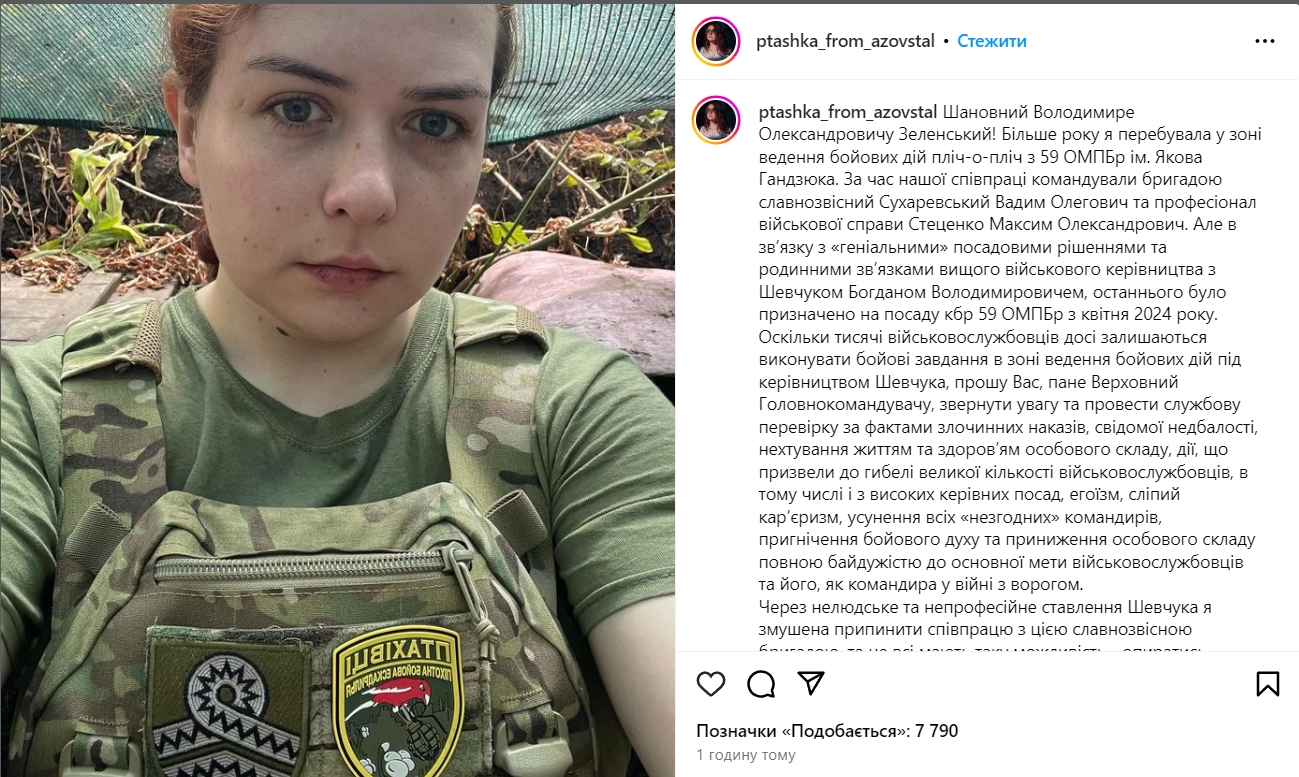The image size is (1299, 777).
Task: Follow the account via Стежити
Action: tap(991, 41)
